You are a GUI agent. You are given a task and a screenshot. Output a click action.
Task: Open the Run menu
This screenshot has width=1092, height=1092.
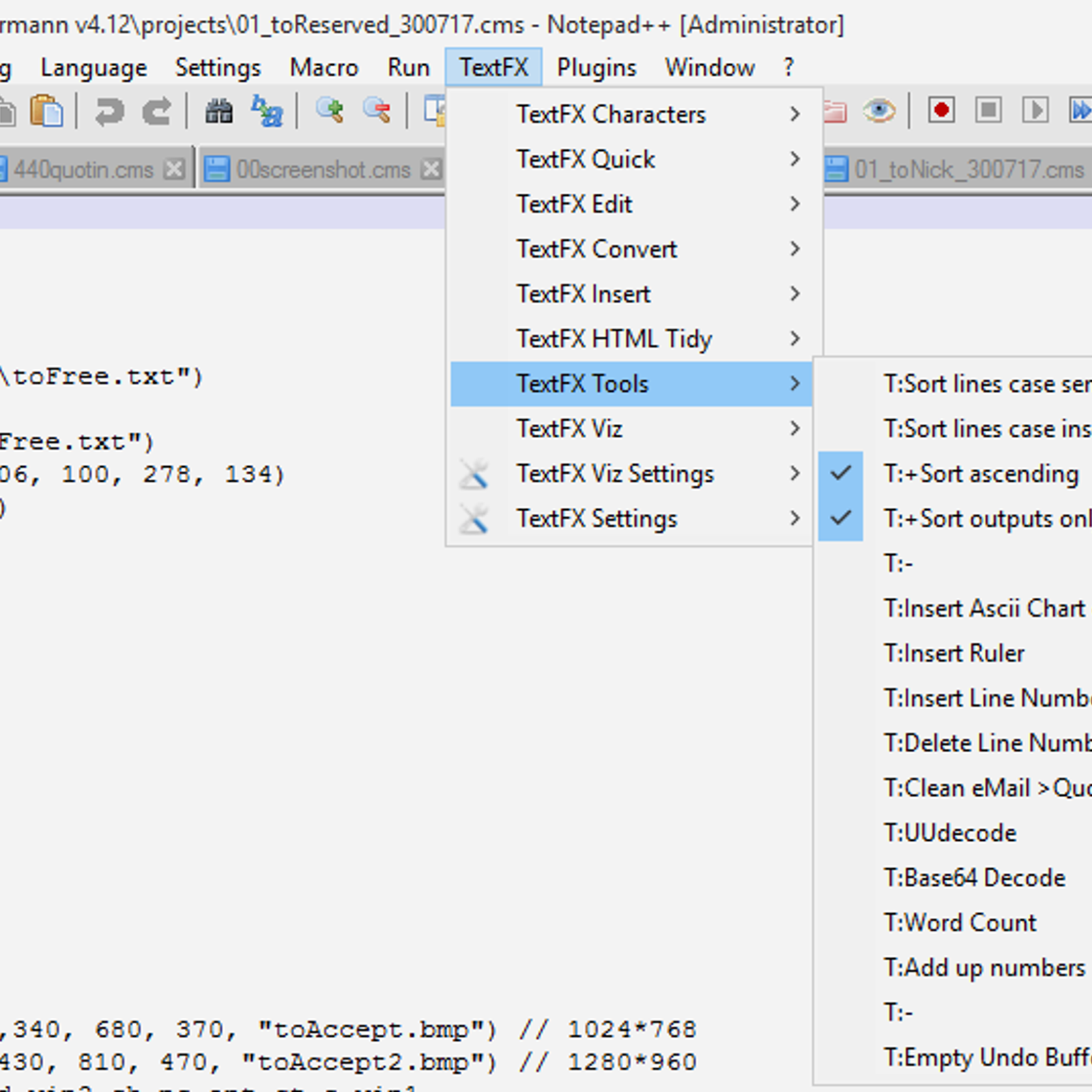click(x=408, y=68)
